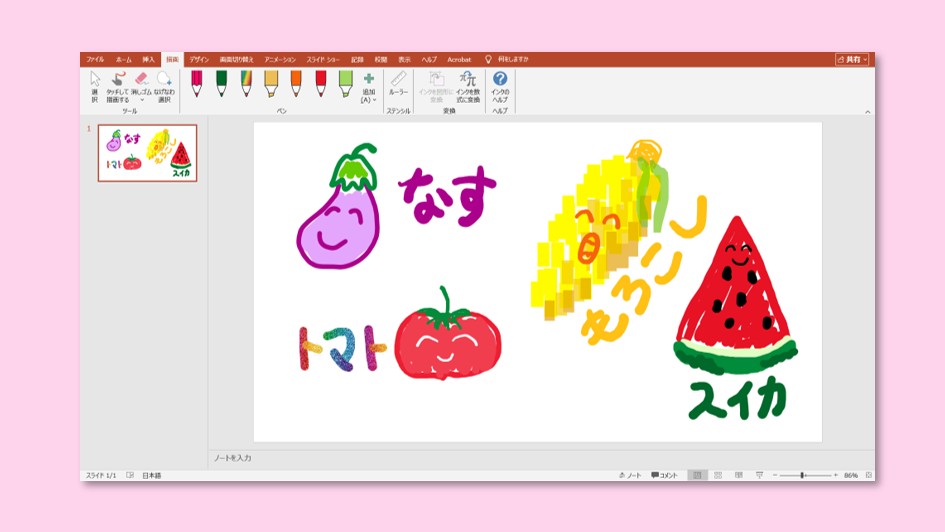Switch to normal view icon
Viewport: 945px width, 532px height.
(697, 475)
